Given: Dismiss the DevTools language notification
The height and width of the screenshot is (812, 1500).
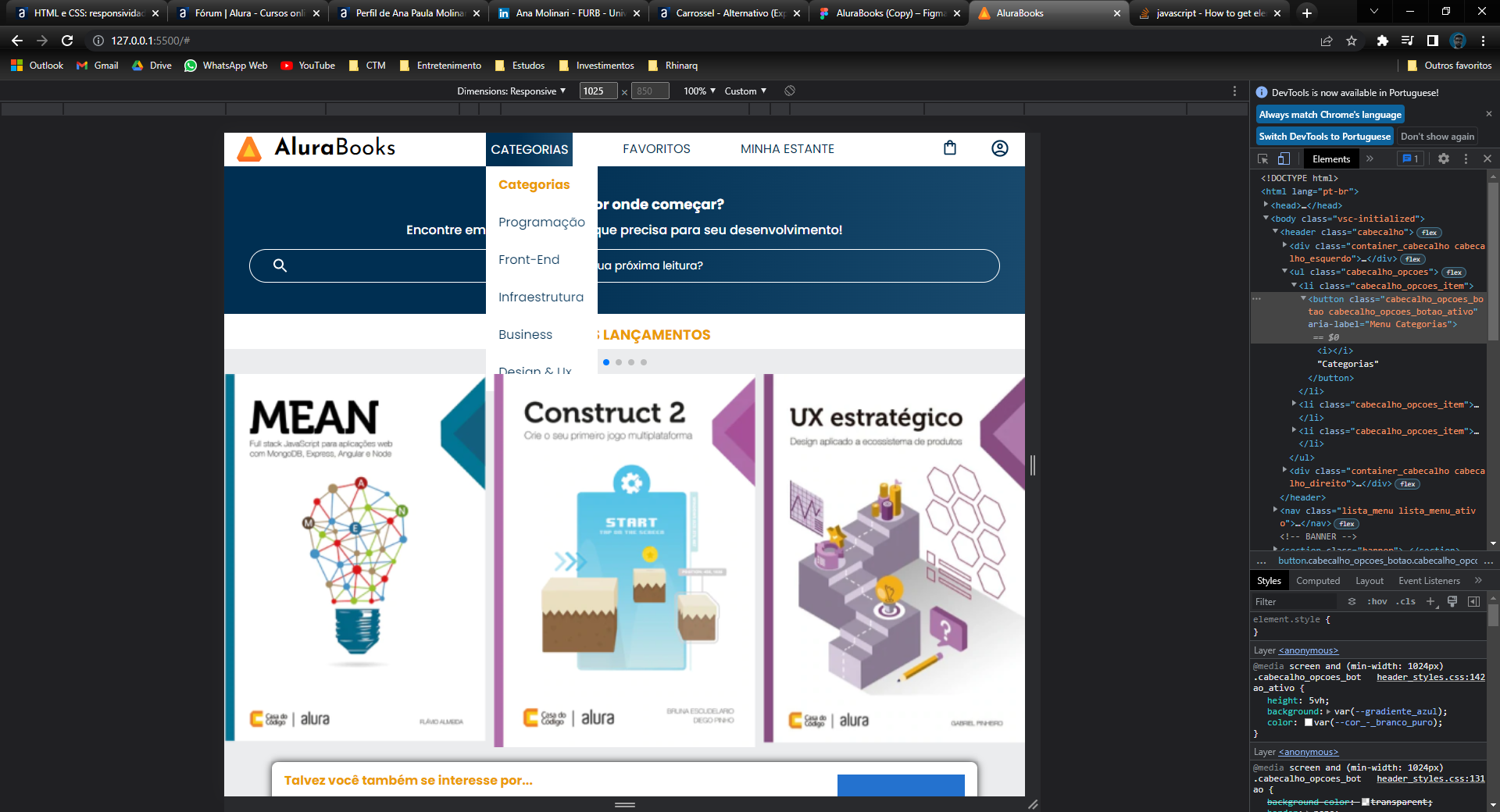Looking at the screenshot, I should (1488, 114).
